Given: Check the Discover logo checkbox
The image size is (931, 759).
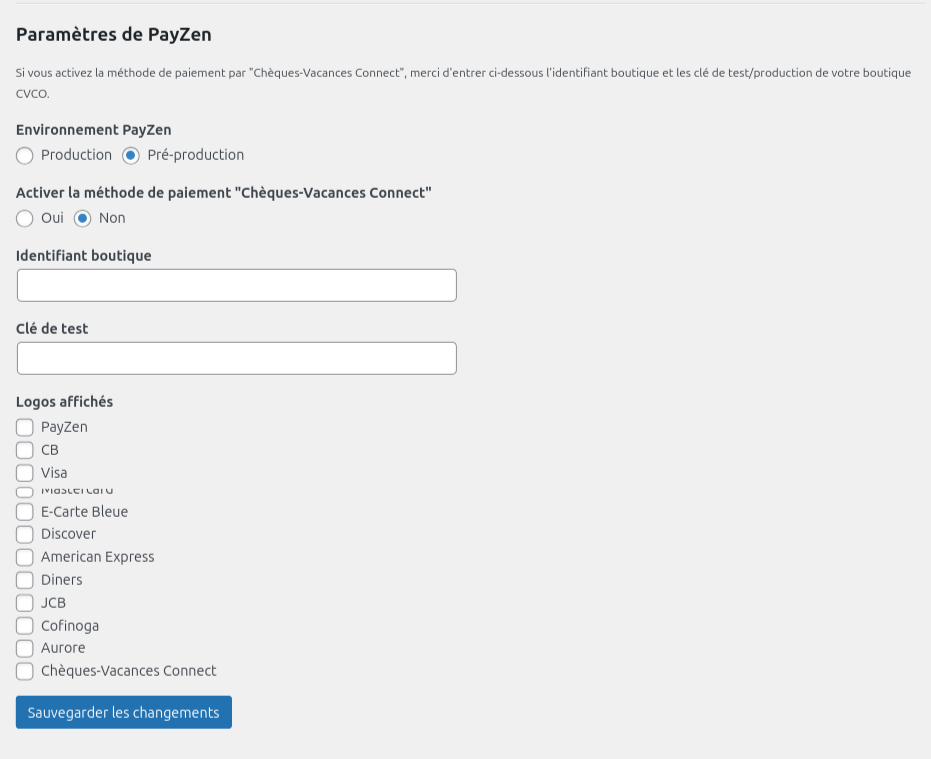Looking at the screenshot, I should point(24,534).
